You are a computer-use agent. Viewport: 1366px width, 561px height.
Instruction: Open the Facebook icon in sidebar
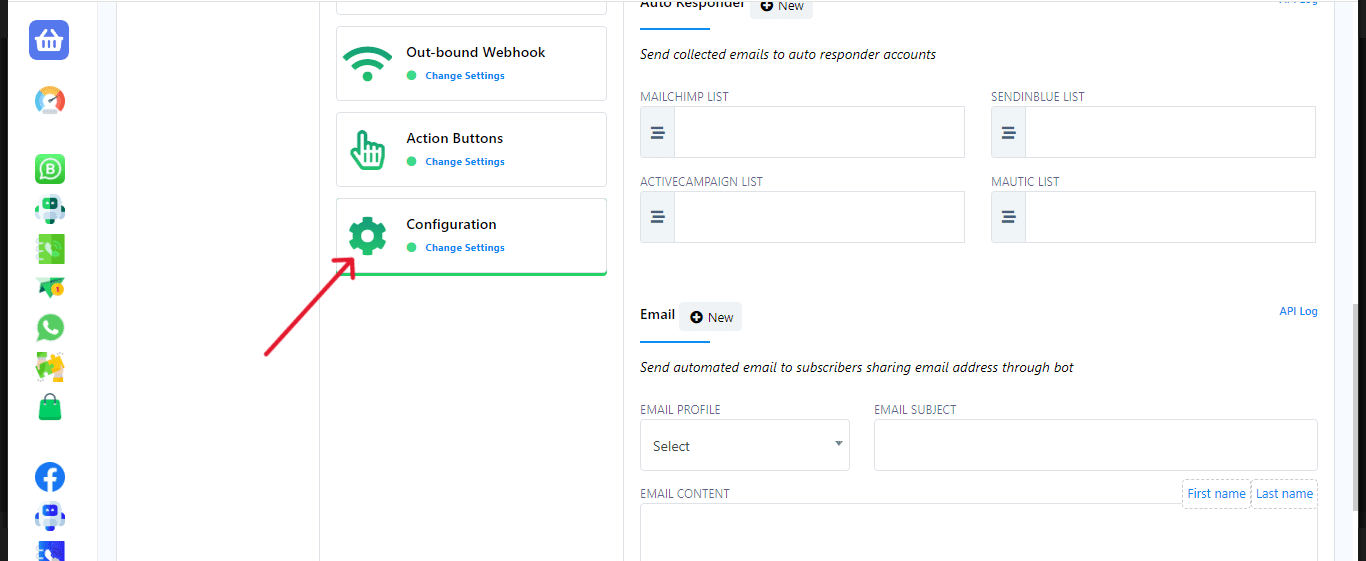click(50, 477)
